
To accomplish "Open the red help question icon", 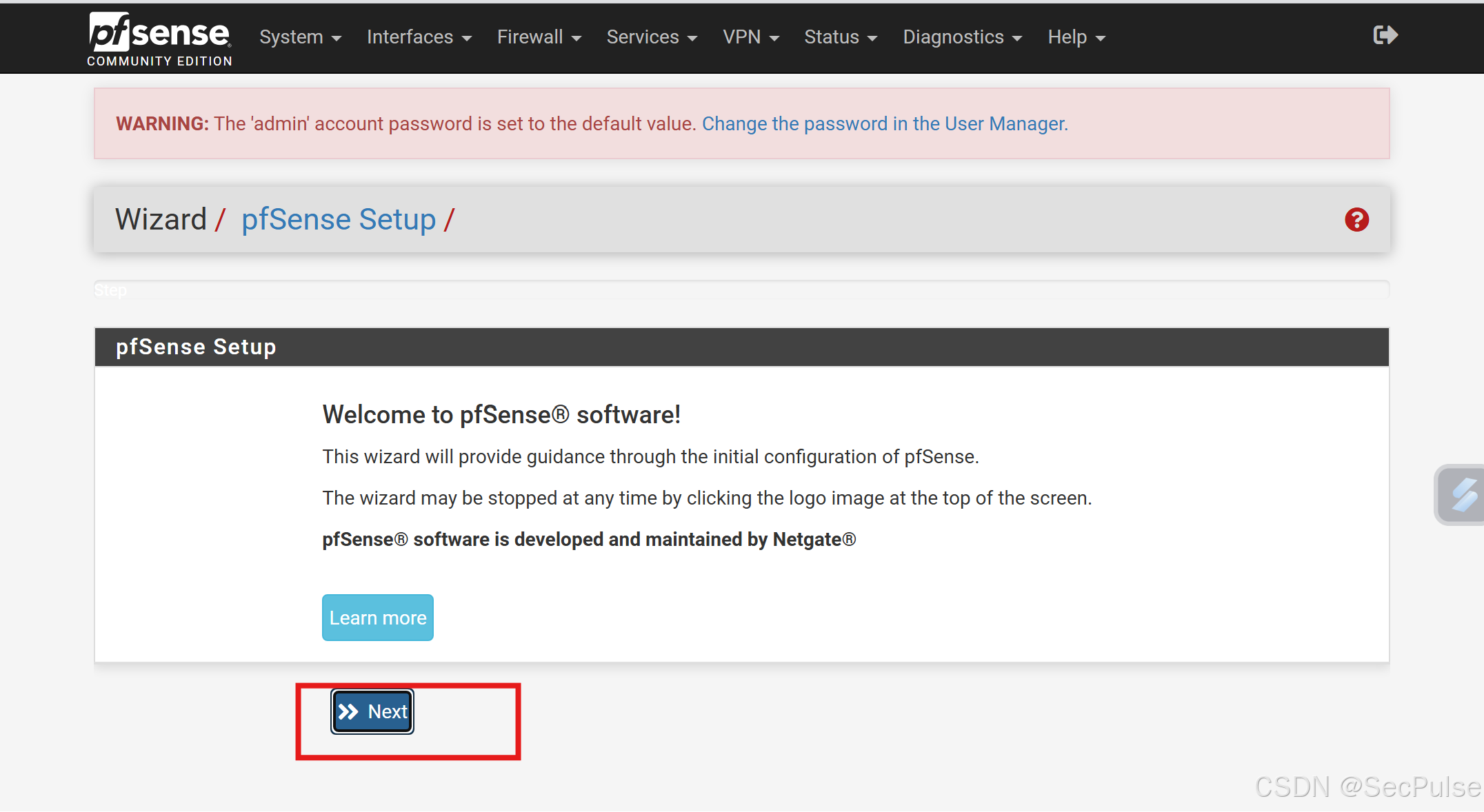I will pyautogui.click(x=1356, y=220).
